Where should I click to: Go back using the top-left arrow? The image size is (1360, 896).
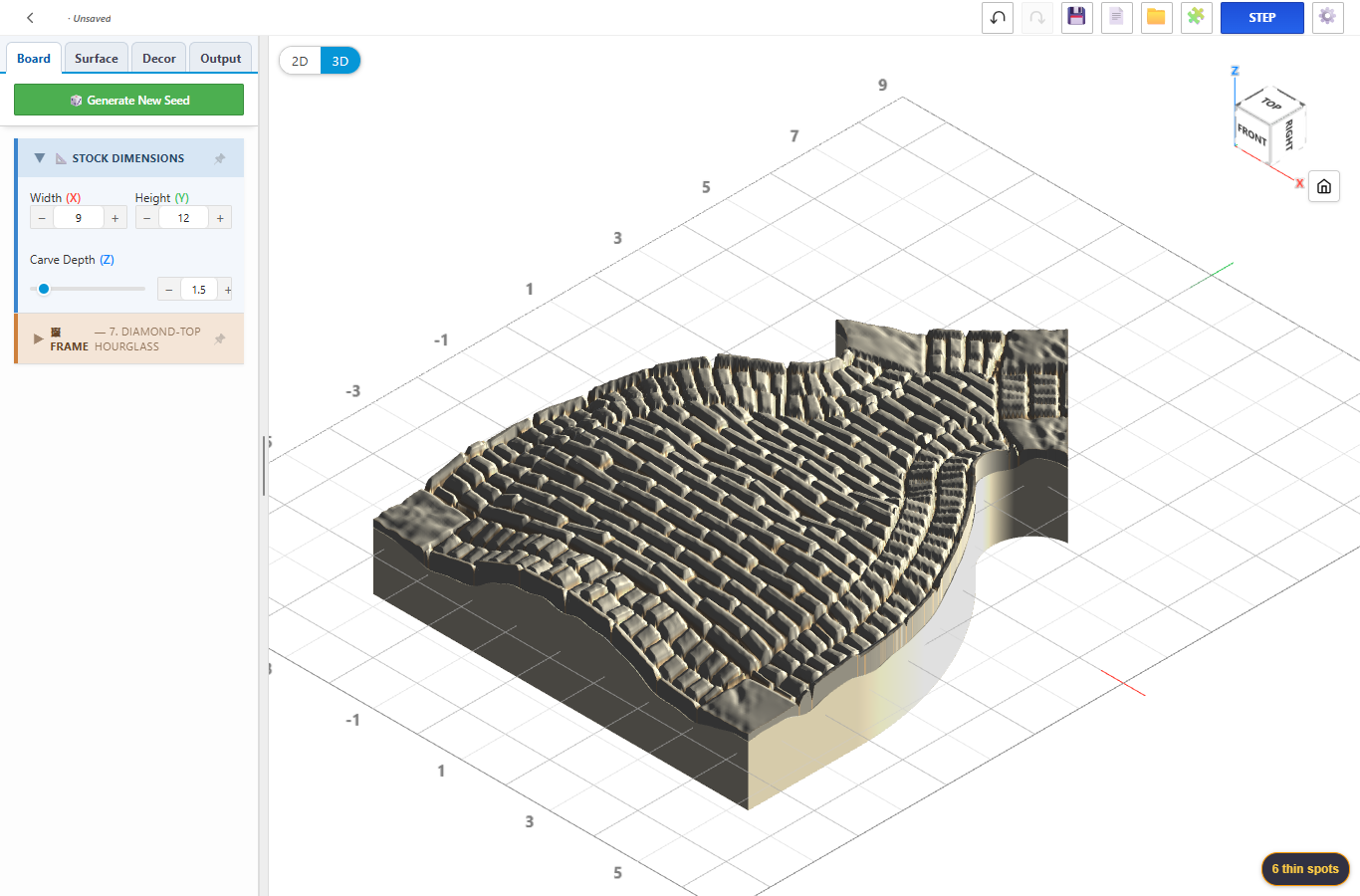pos(30,18)
